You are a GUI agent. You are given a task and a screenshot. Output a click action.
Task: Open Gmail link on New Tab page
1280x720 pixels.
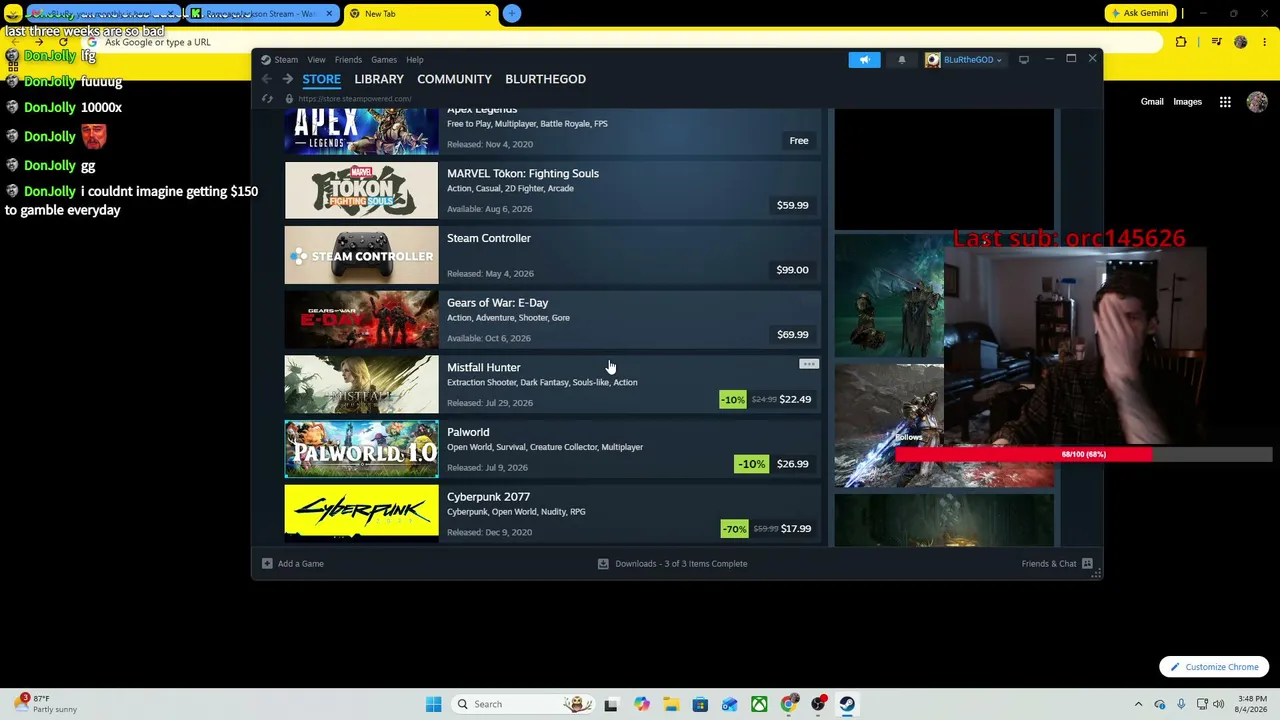coord(1152,102)
